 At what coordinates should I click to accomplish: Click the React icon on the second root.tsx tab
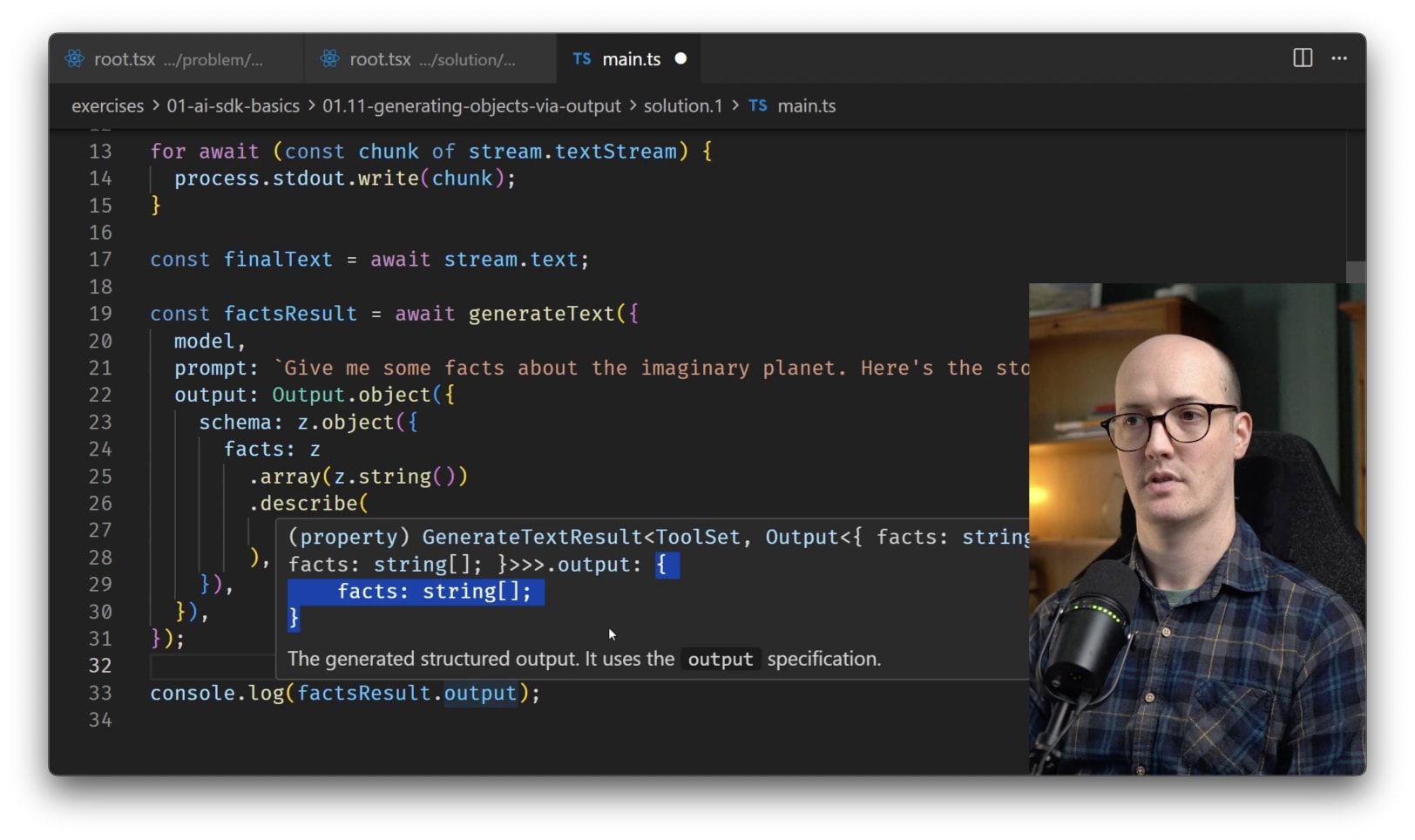(329, 58)
